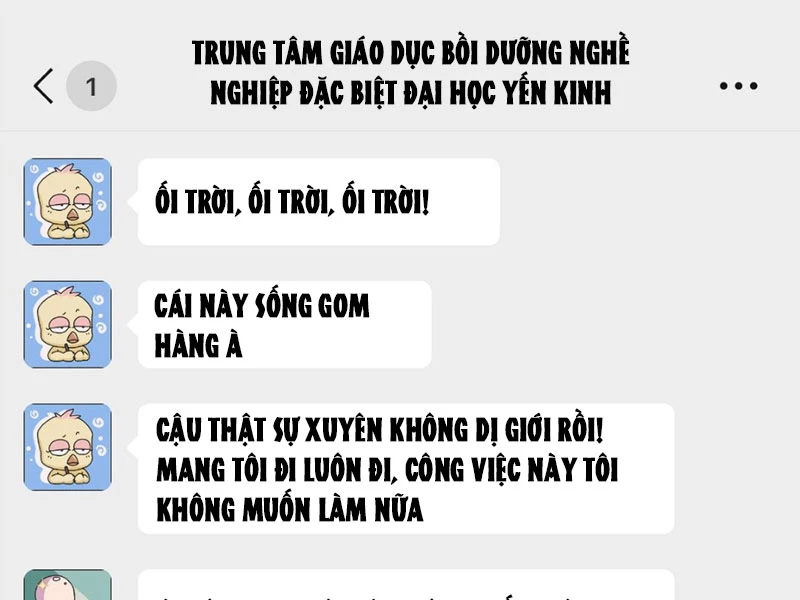This screenshot has height=600, width=800.
Task: Tap the empty chat background right of first message
Action: (648, 202)
